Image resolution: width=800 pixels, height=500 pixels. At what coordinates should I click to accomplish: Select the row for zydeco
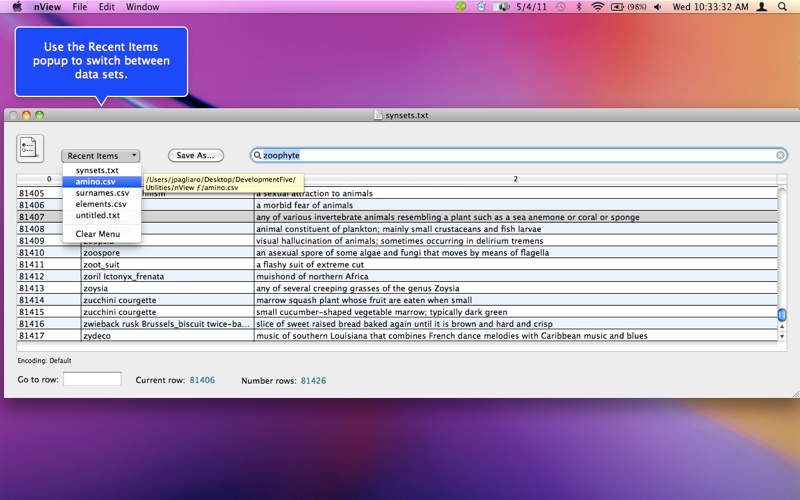pyautogui.click(x=397, y=336)
